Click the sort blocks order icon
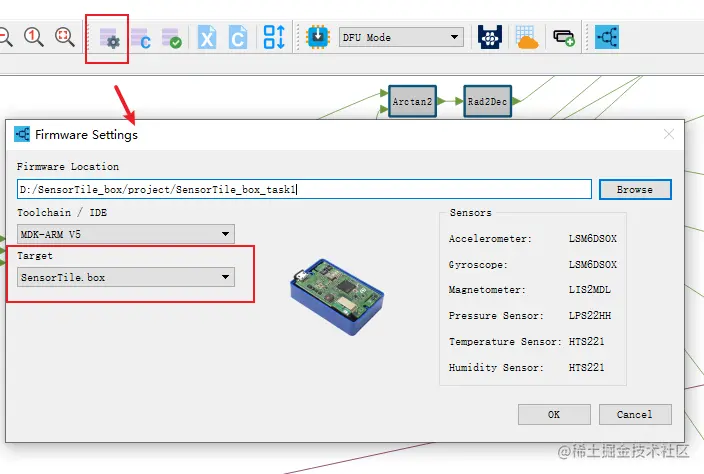This screenshot has height=474, width=704. coord(274,37)
